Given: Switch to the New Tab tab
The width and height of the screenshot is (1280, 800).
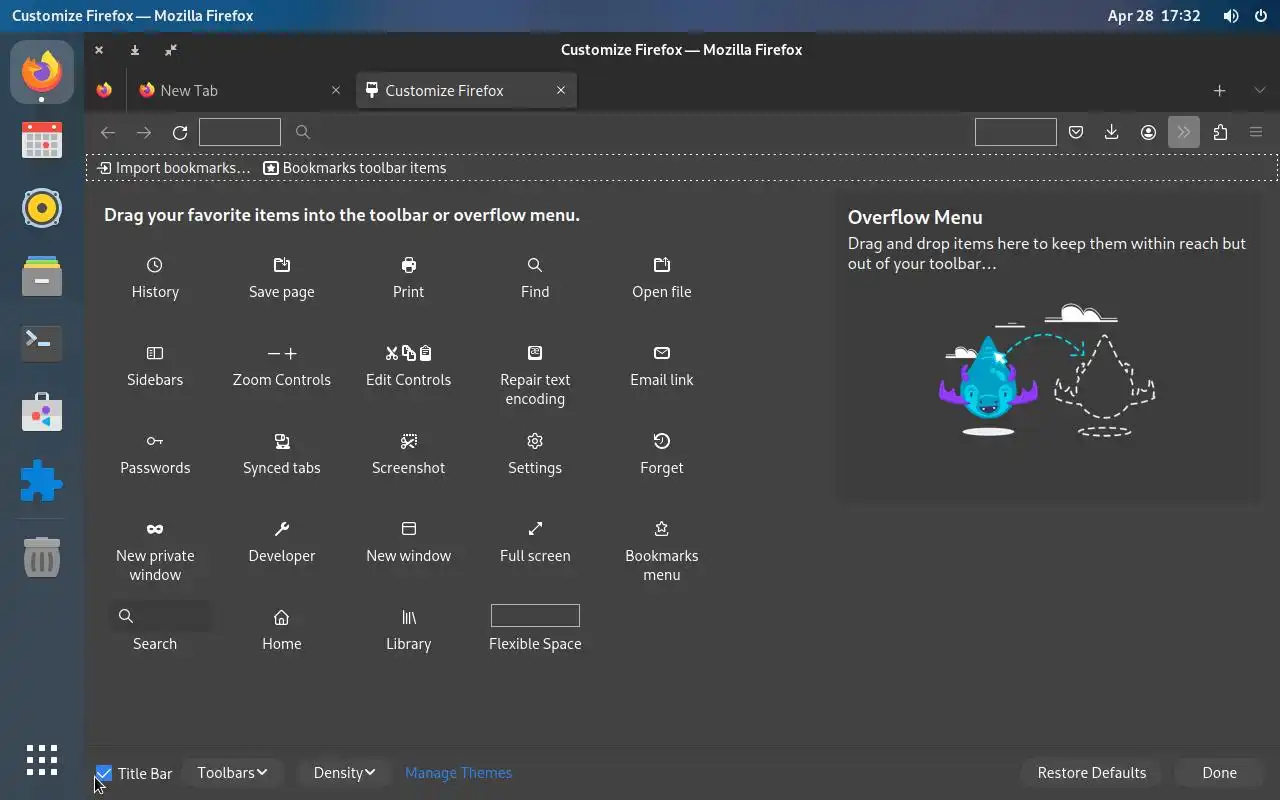Looking at the screenshot, I should [x=239, y=90].
